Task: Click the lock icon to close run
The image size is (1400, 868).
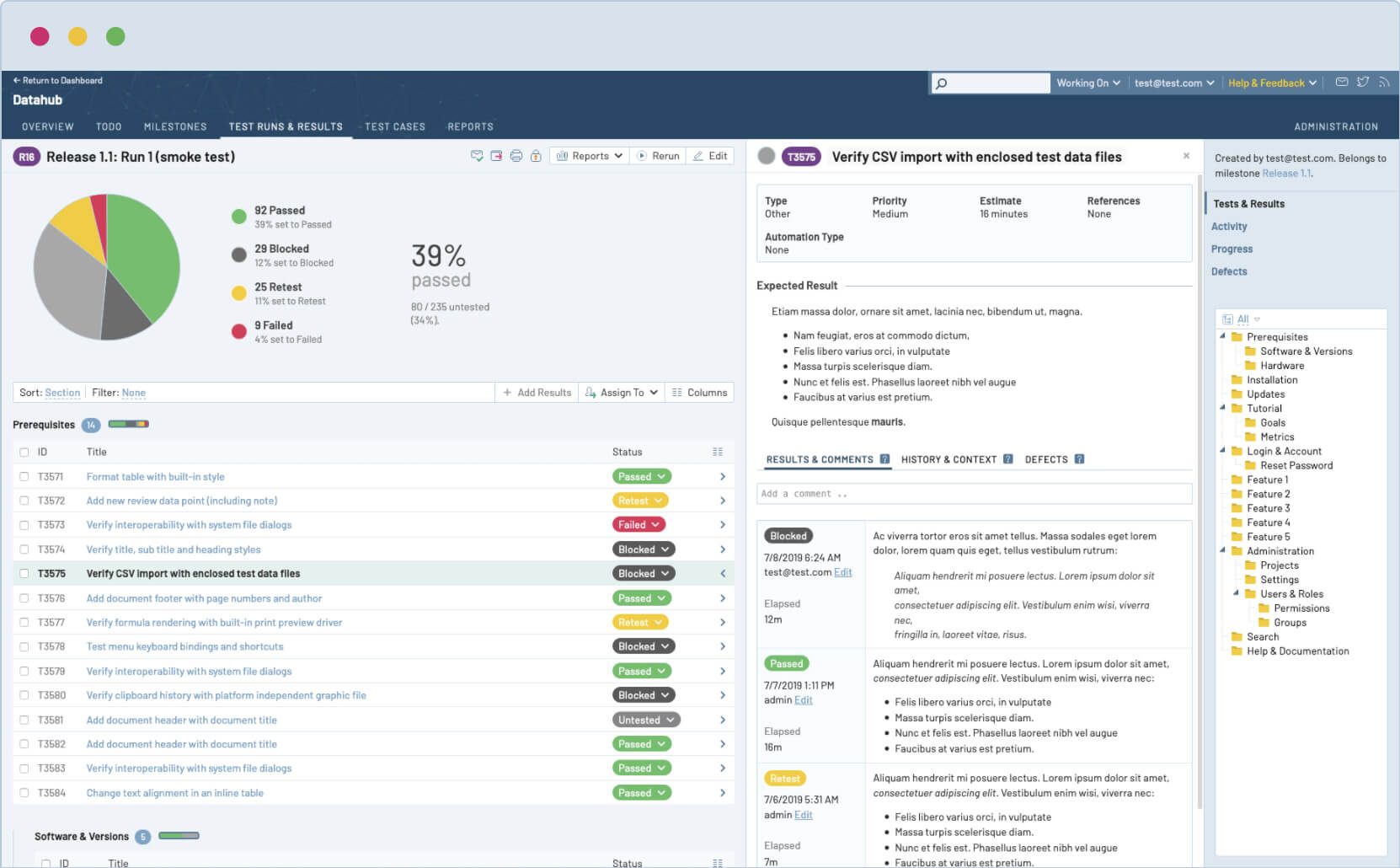Action: pos(536,156)
